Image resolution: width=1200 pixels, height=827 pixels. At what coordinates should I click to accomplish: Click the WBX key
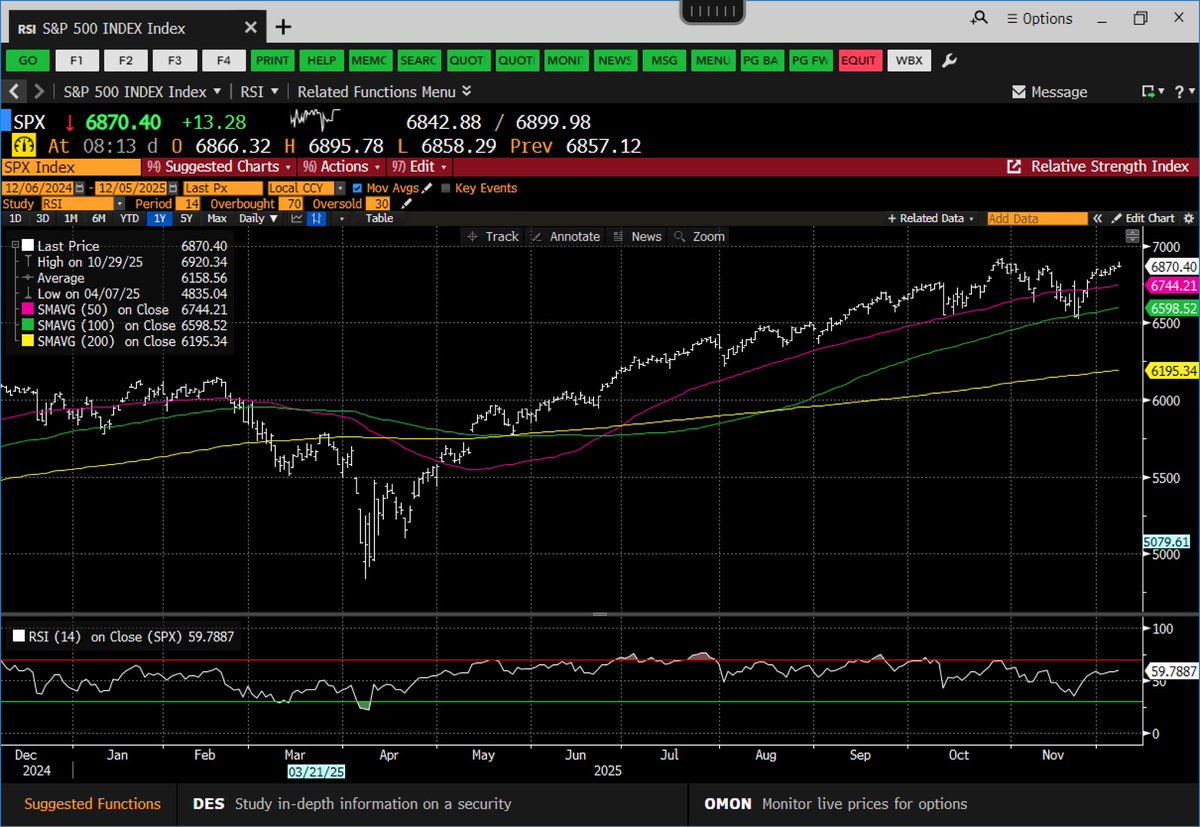tap(909, 60)
